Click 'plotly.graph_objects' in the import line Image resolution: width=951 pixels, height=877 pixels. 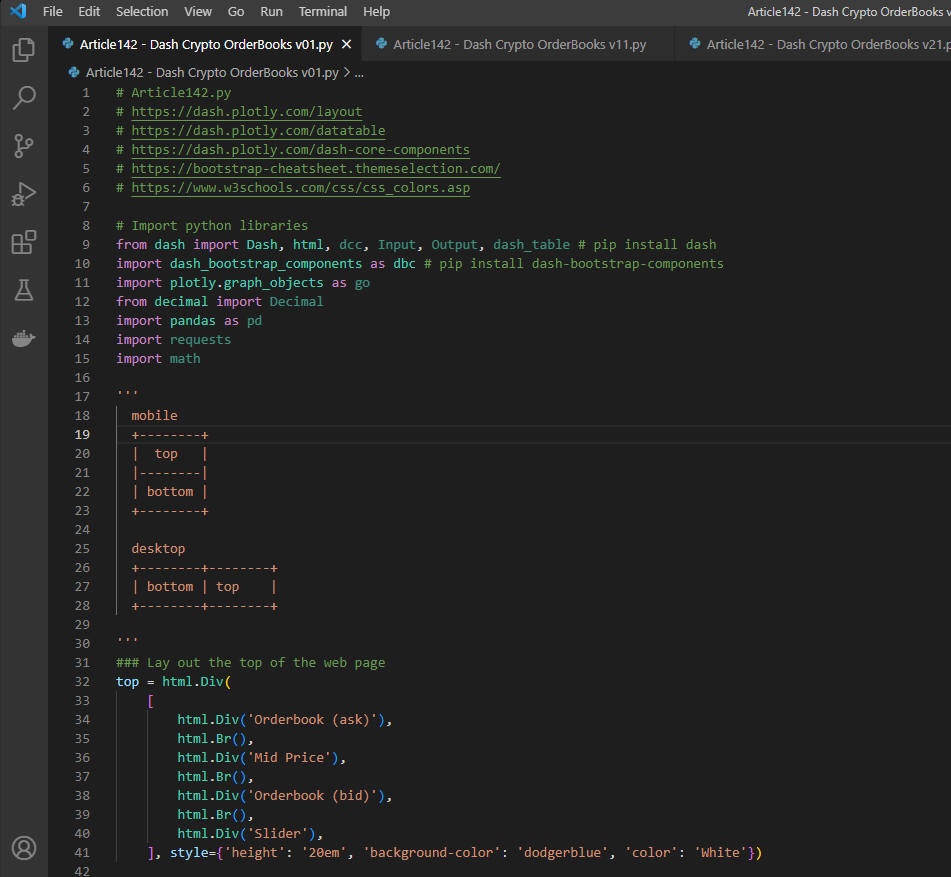coord(247,283)
